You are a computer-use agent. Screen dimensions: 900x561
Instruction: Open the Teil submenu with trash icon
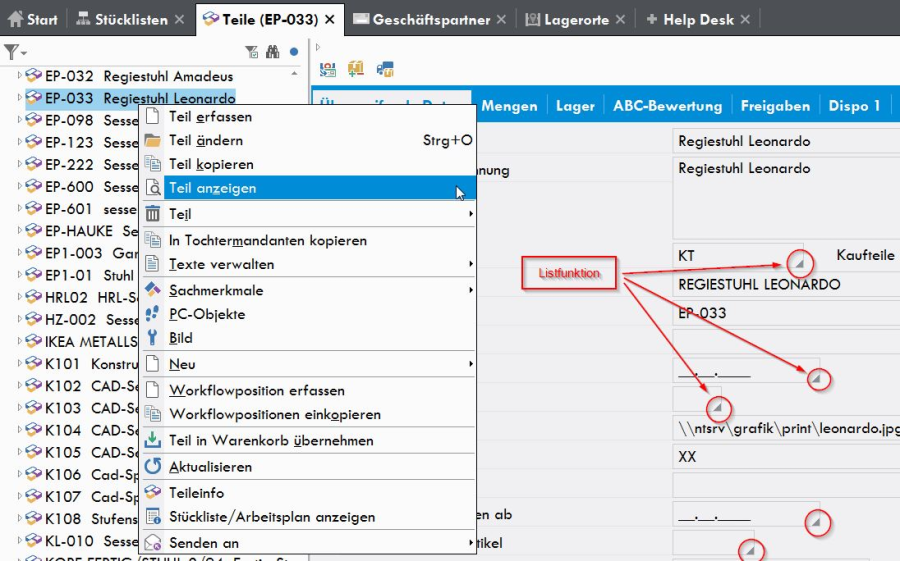308,214
